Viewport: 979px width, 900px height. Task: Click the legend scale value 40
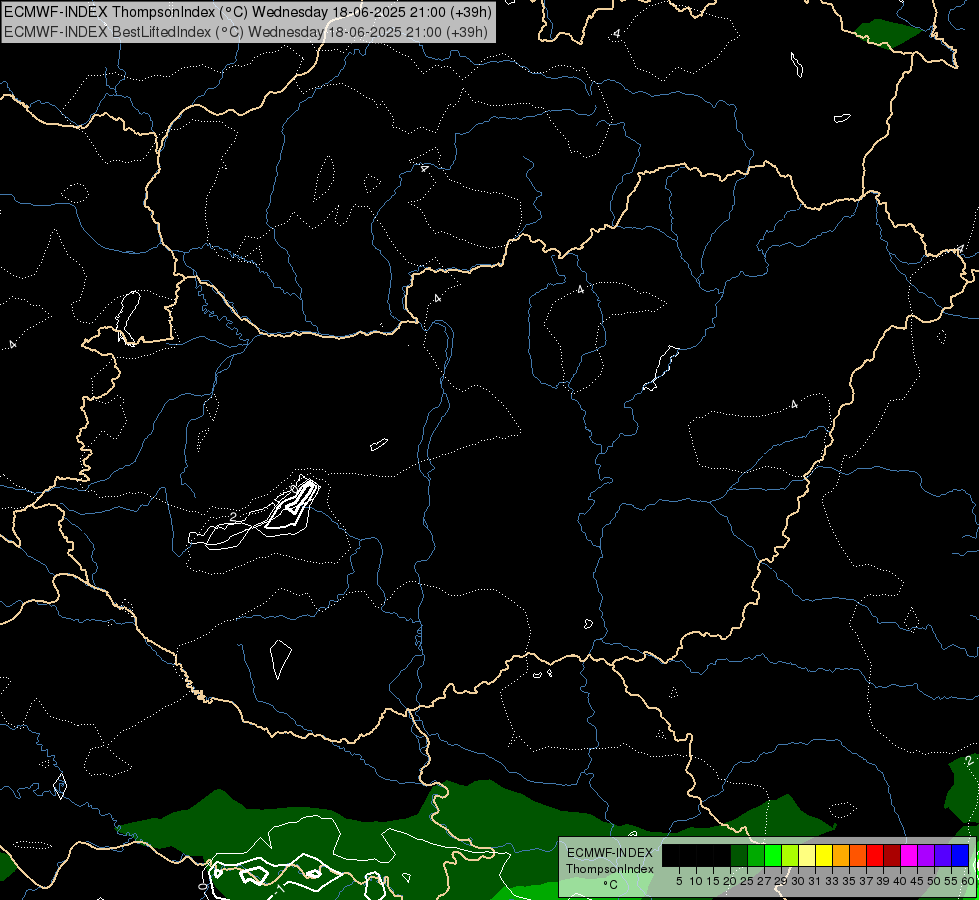pos(899,881)
